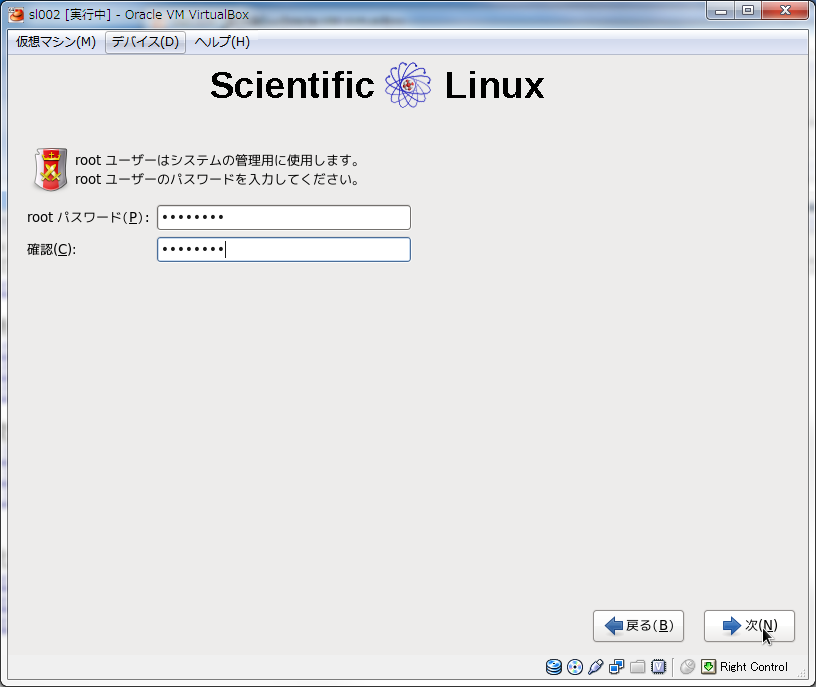Click the mouse integration status icon
Viewport: 816px width, 687px height.
(687, 667)
